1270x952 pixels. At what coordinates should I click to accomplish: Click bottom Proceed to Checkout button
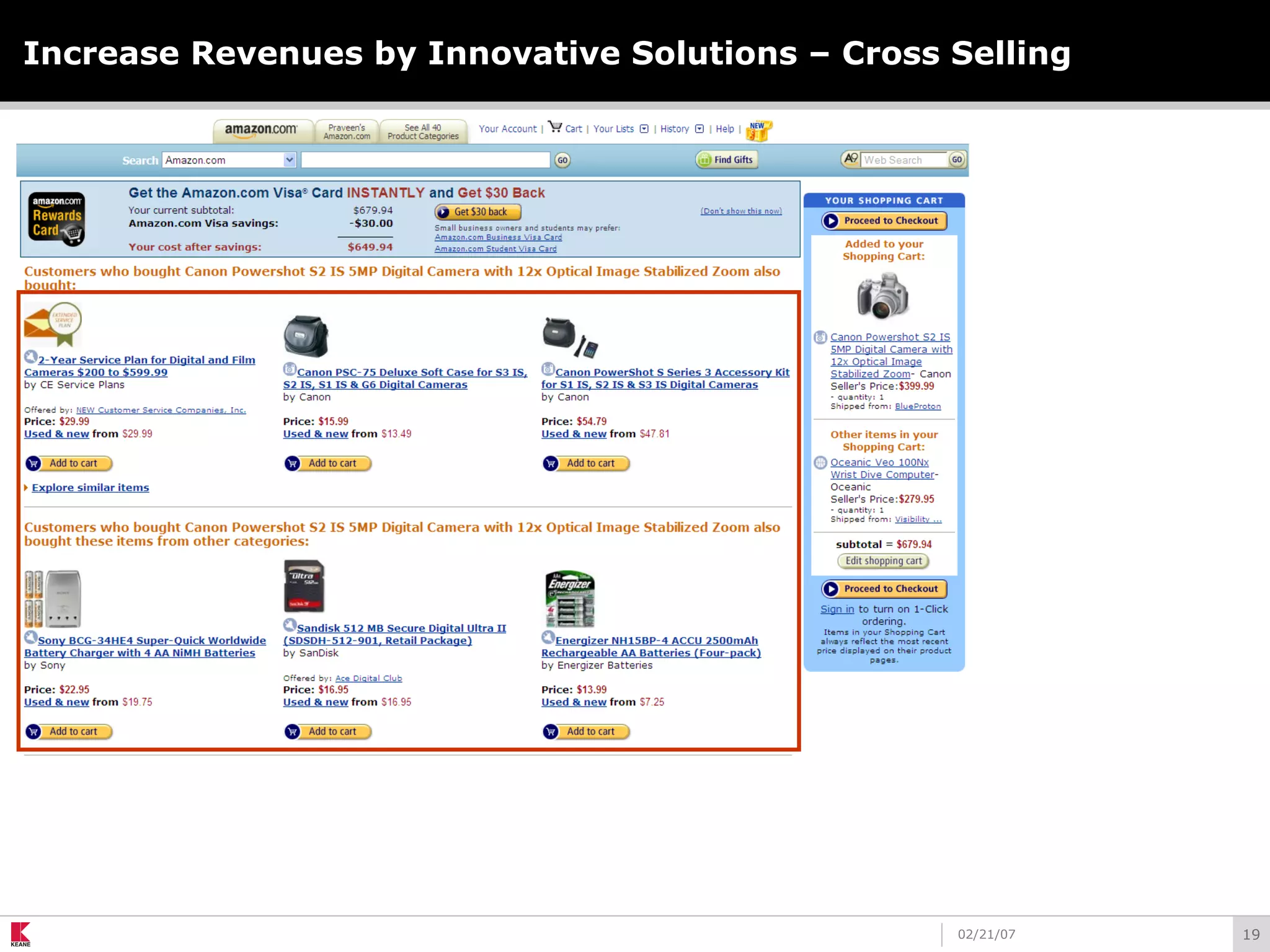(x=884, y=589)
